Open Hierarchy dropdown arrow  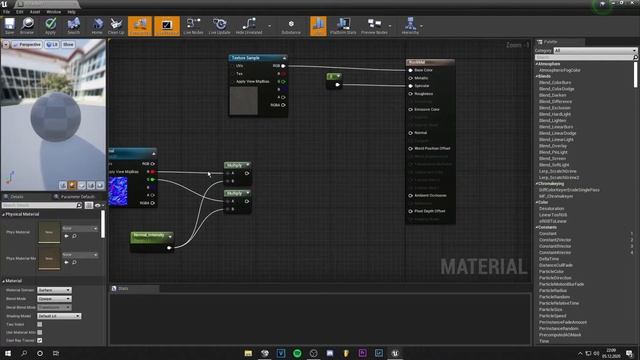422,26
